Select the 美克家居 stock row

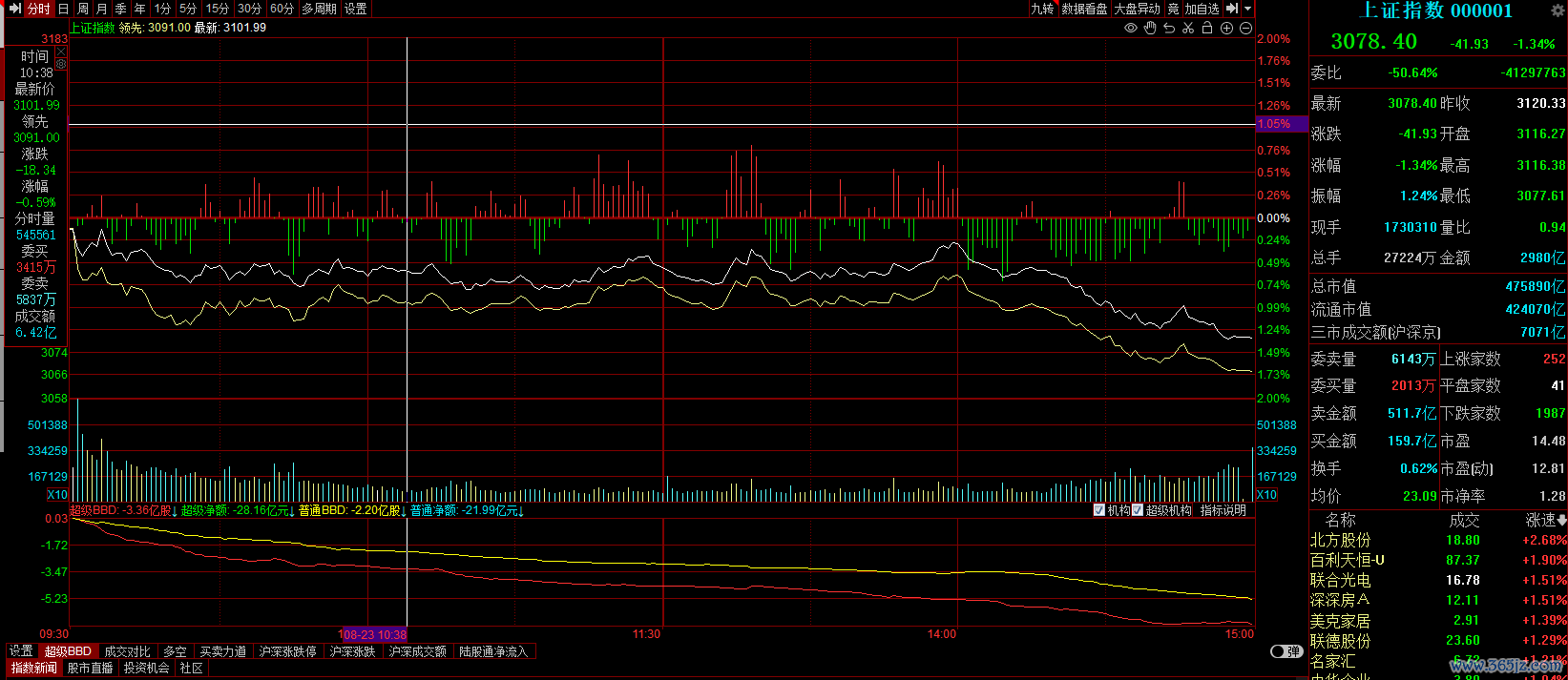(1438, 620)
